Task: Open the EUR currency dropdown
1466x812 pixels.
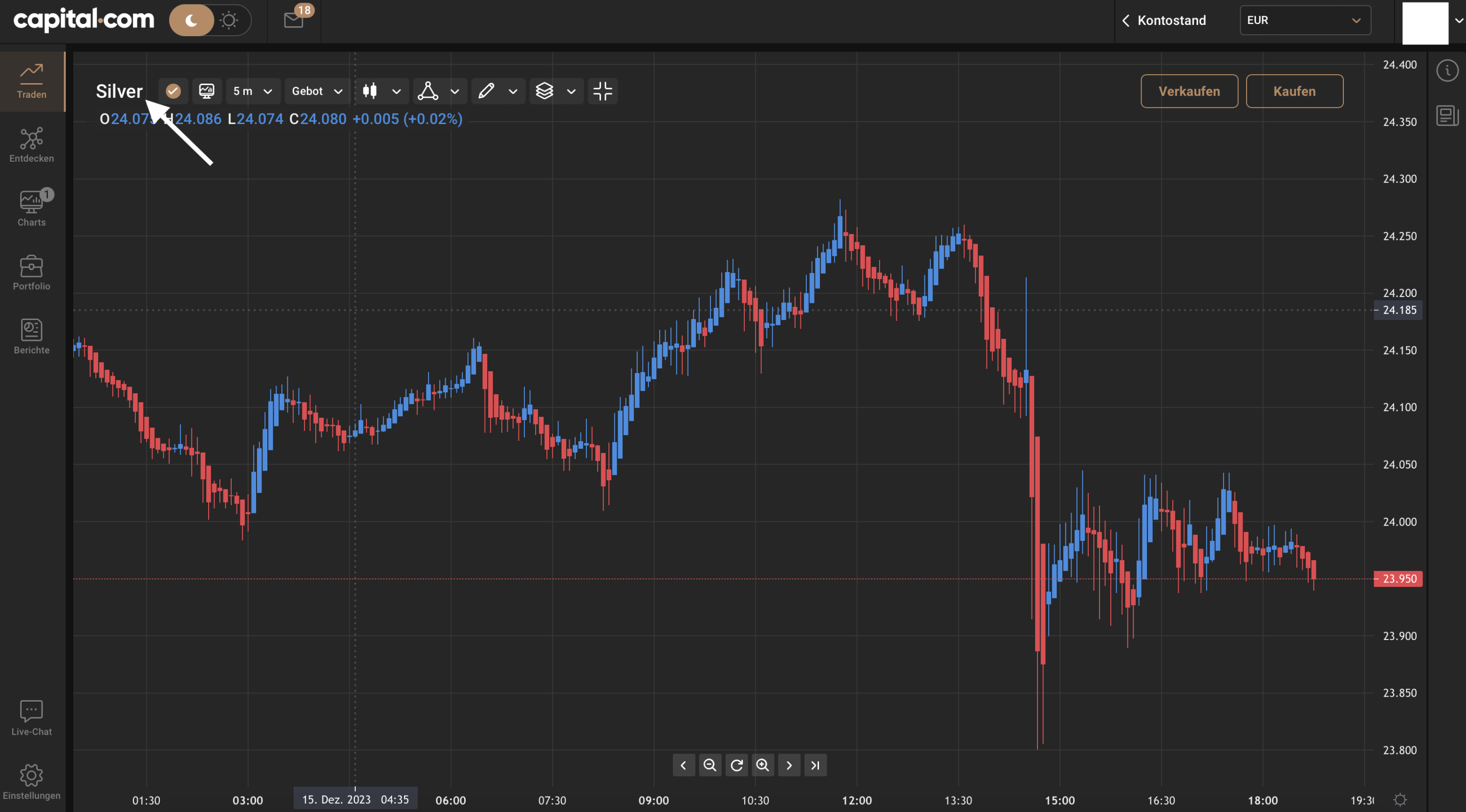Action: 1305,21
